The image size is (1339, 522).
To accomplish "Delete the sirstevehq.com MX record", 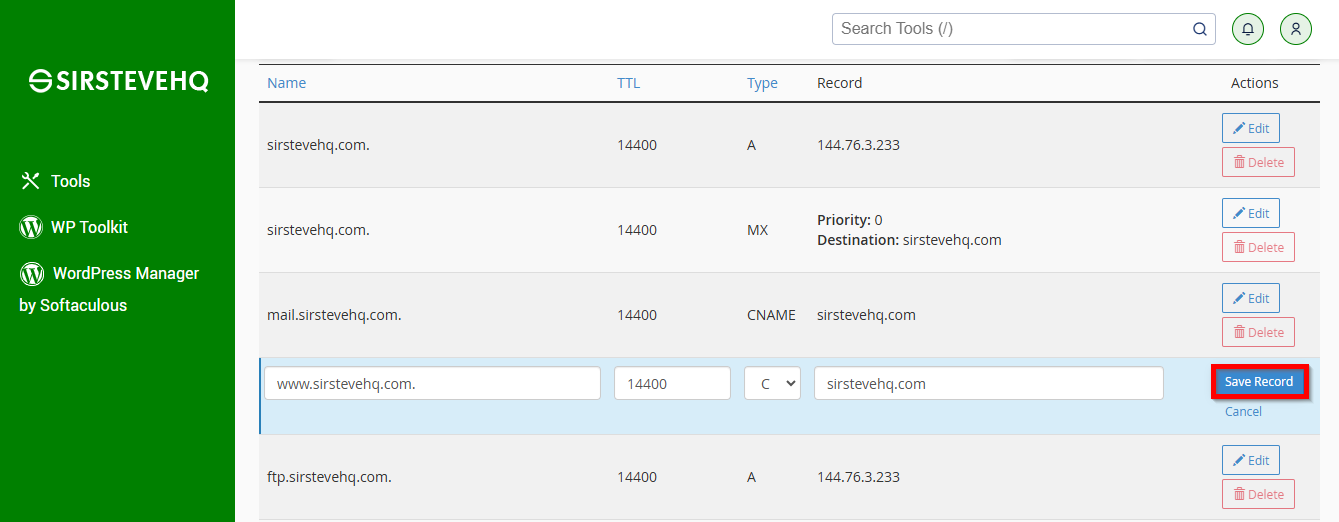I will [x=1258, y=247].
